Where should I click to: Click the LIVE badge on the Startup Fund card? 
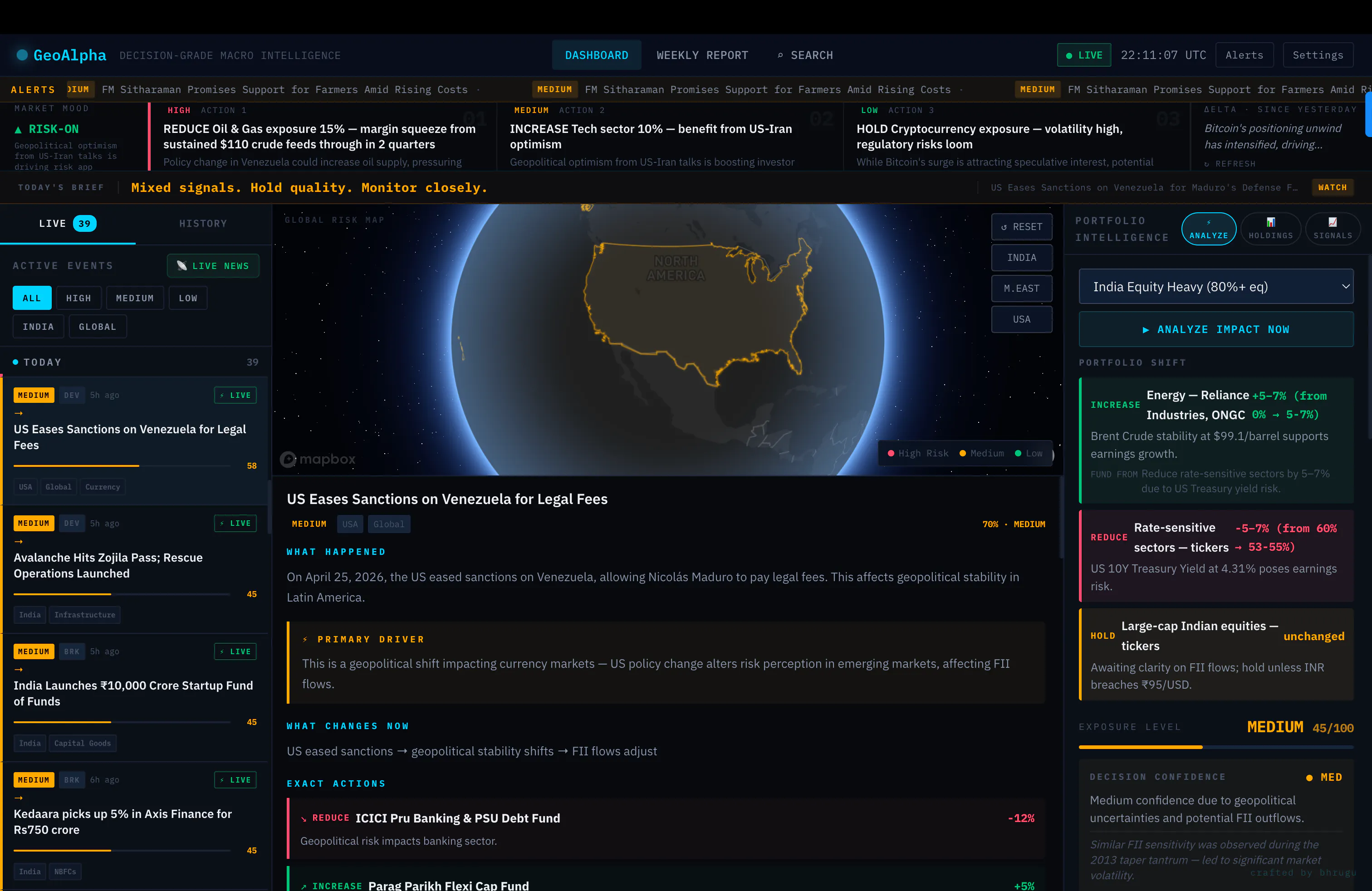click(x=235, y=652)
